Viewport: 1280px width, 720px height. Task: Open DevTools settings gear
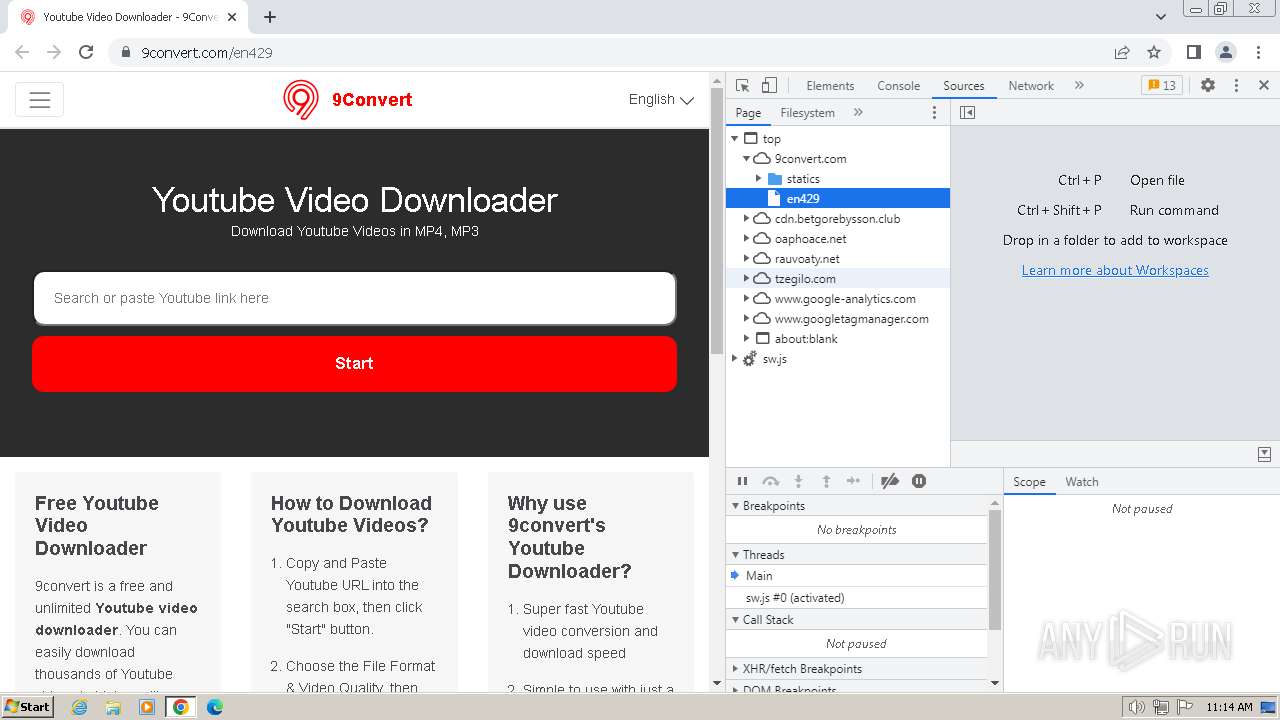coord(1208,86)
